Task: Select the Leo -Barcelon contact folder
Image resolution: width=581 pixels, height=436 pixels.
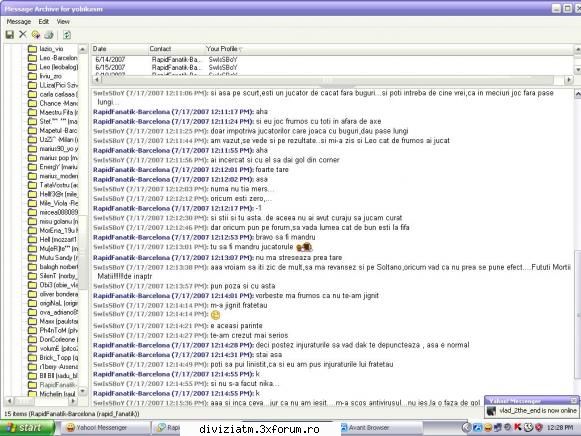Action: (53, 58)
